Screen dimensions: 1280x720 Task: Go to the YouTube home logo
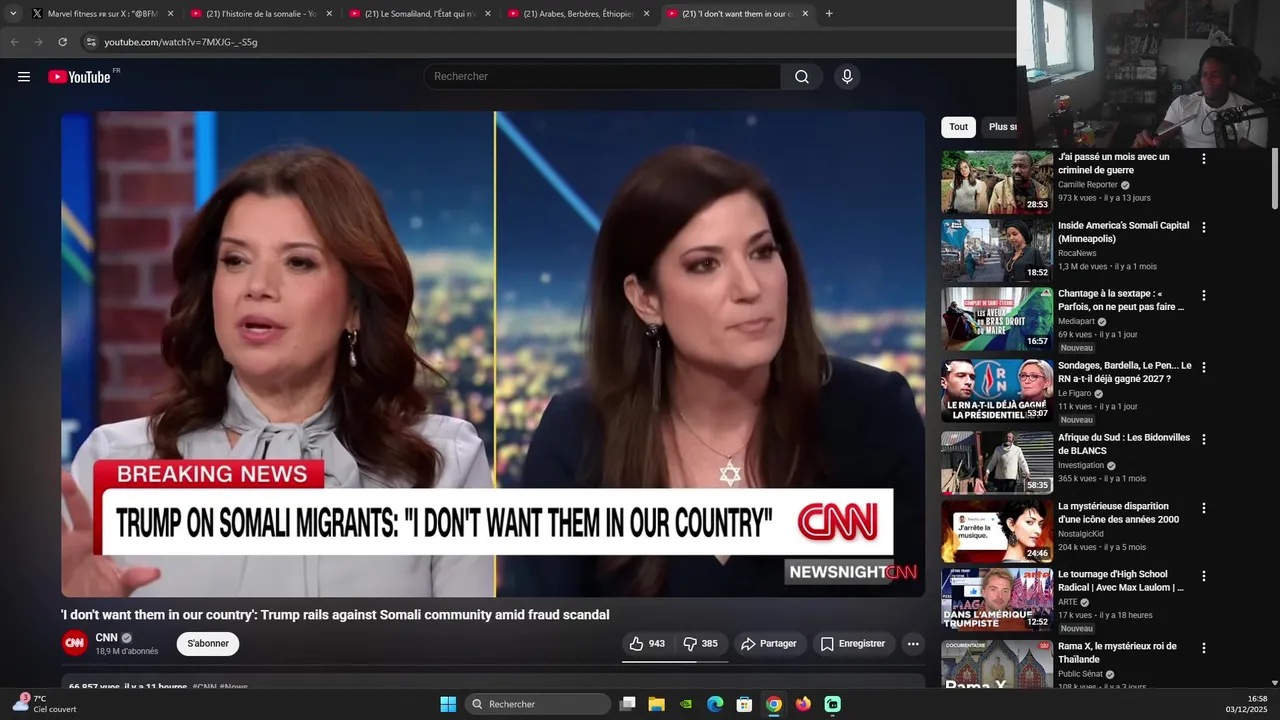coord(79,77)
